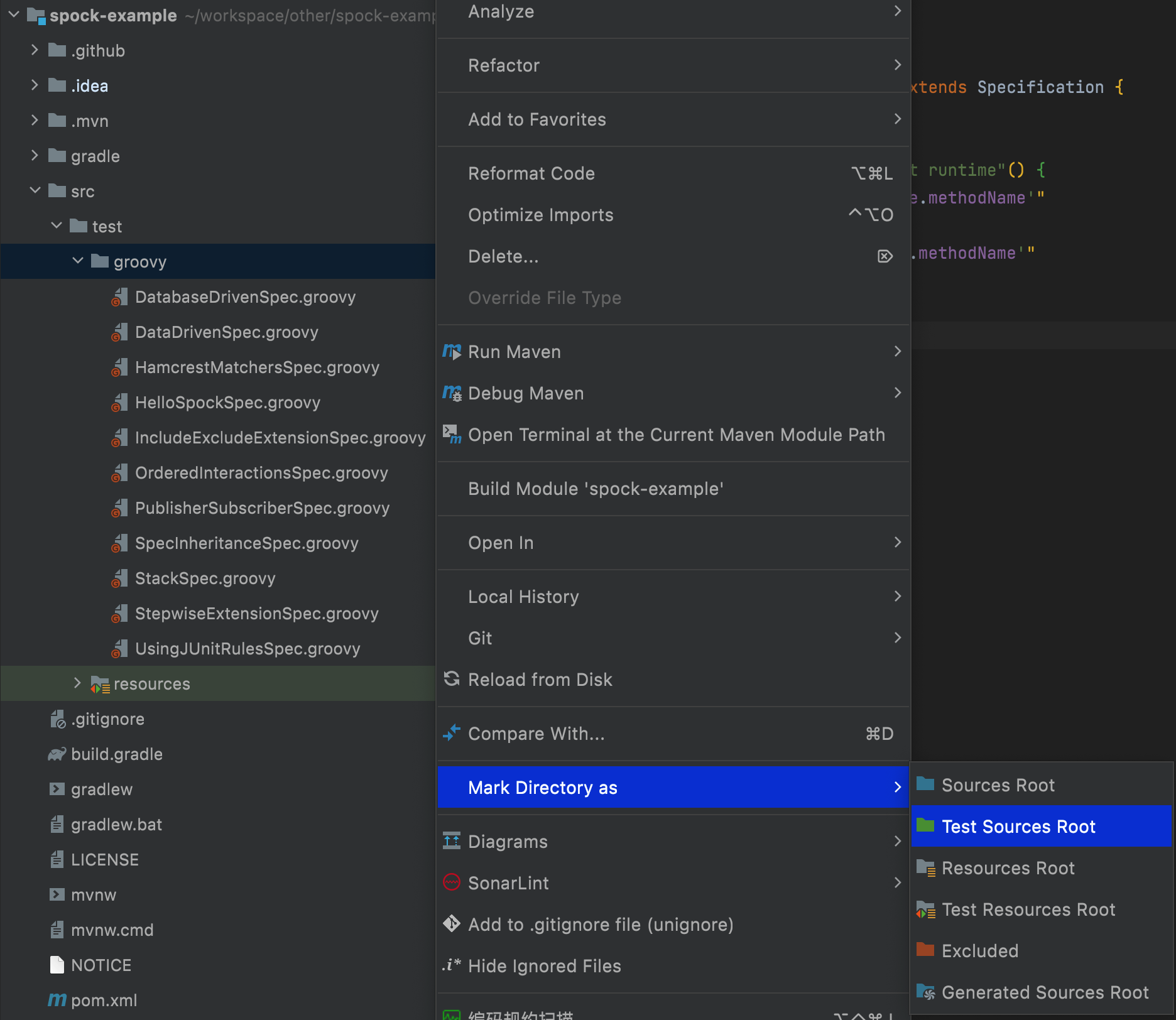This screenshot has height=1020, width=1176.
Task: Click the pom.xml Maven file icon
Action: pos(57,999)
